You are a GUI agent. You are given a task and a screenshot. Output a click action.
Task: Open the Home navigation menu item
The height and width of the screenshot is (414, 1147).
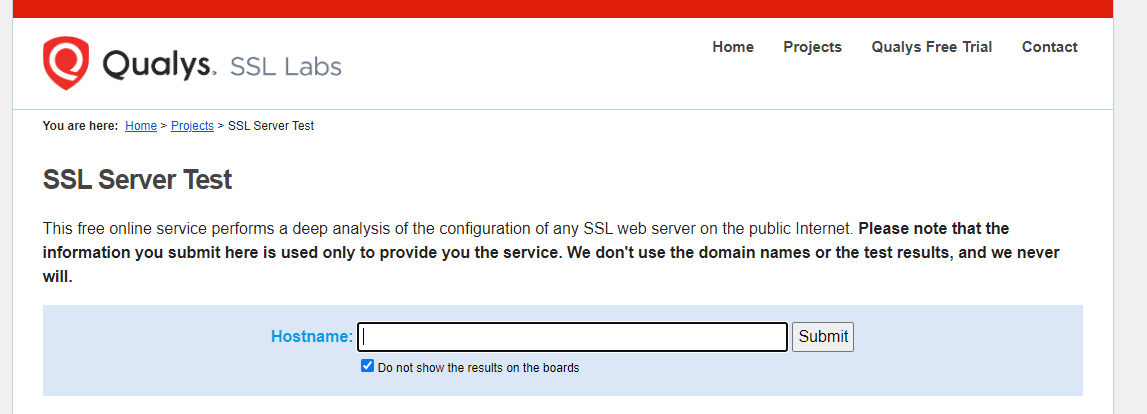click(732, 47)
